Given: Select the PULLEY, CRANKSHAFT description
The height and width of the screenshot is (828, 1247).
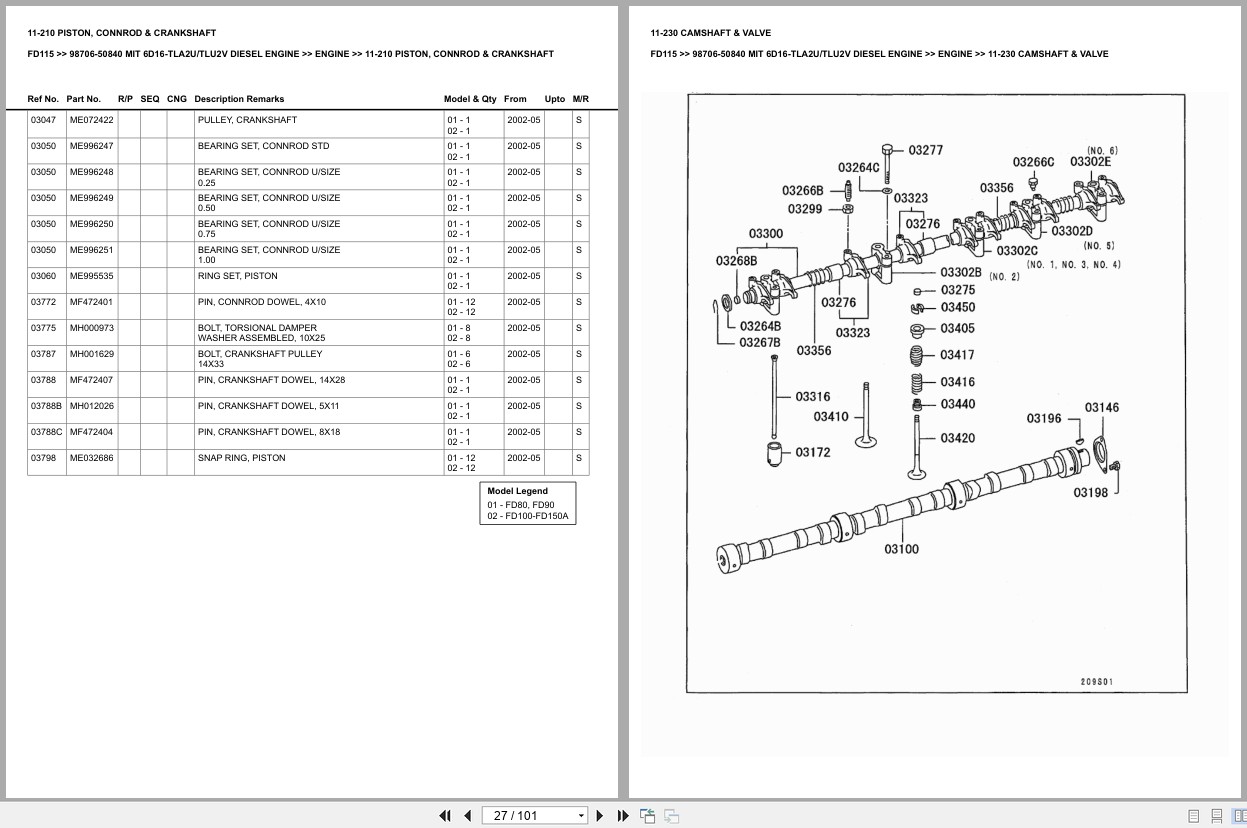Looking at the screenshot, I should tap(247, 120).
